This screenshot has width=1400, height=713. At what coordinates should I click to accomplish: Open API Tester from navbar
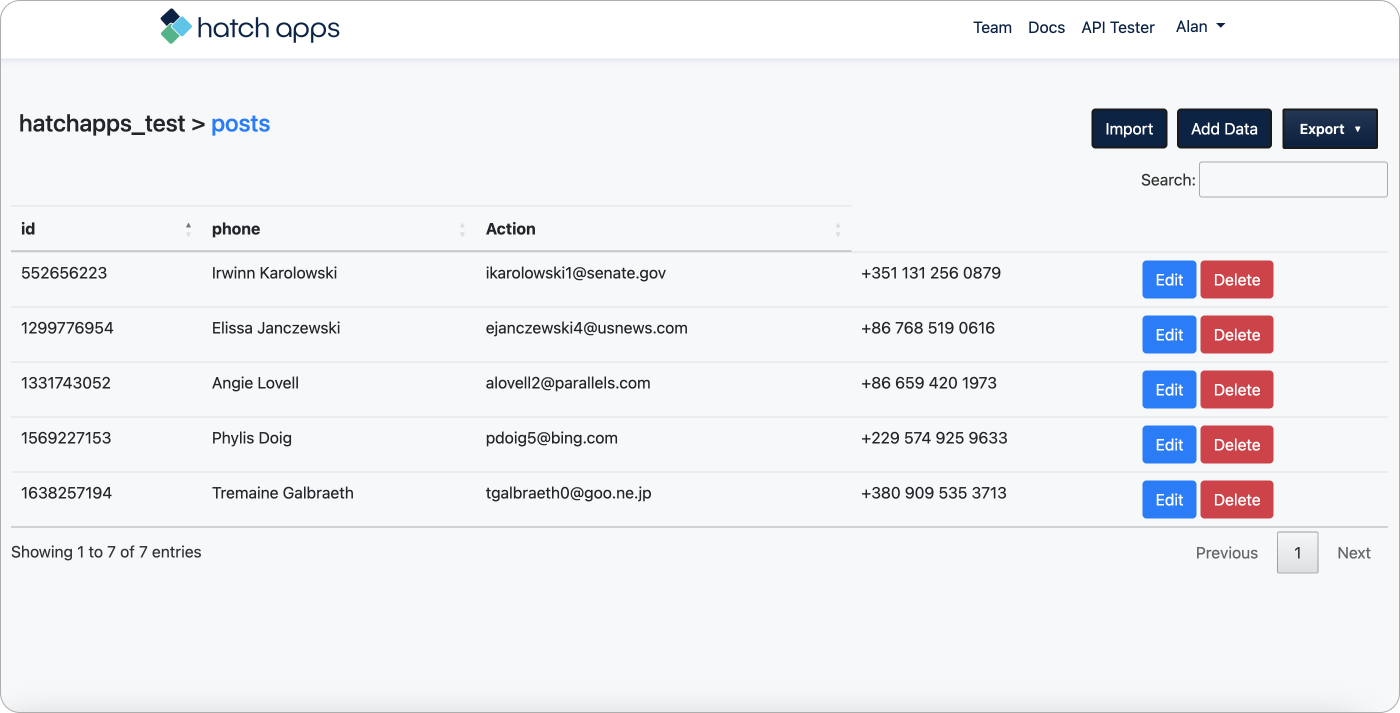click(x=1117, y=28)
